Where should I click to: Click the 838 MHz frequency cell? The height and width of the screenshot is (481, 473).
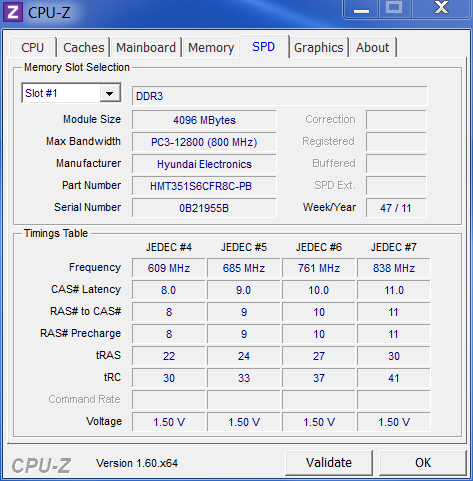point(394,268)
